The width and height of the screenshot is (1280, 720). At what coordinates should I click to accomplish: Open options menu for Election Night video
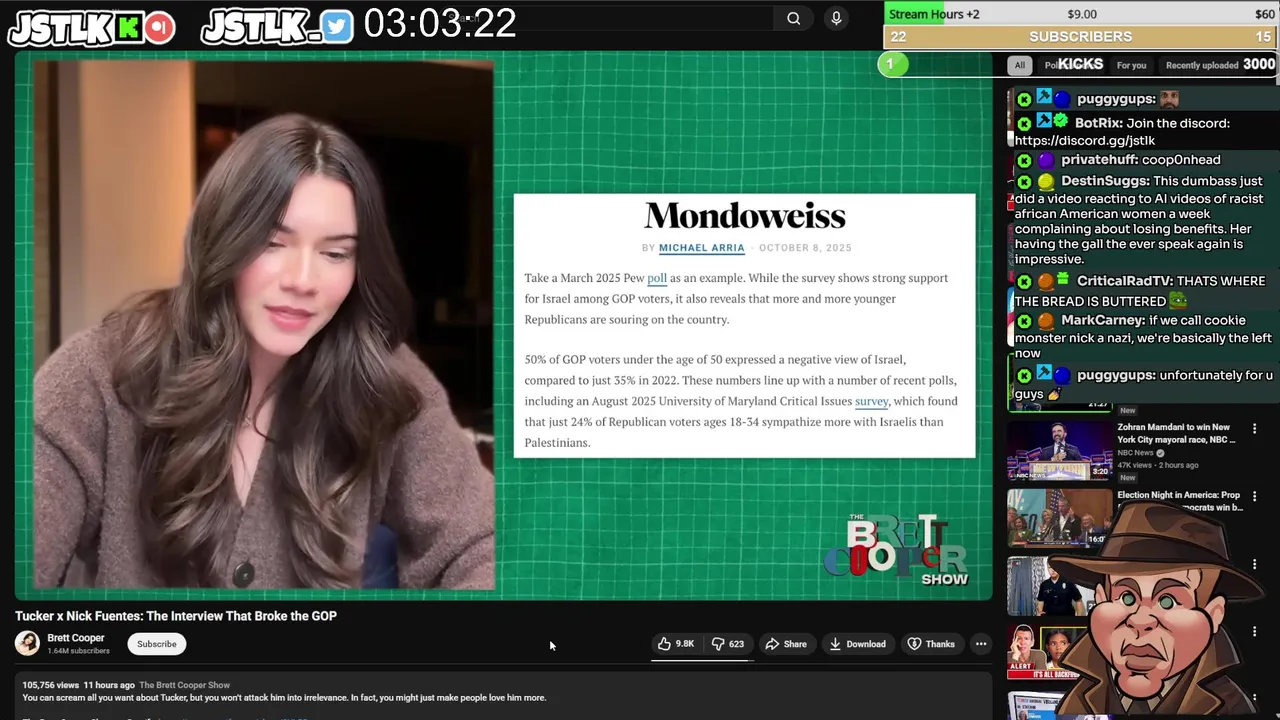(x=1254, y=496)
